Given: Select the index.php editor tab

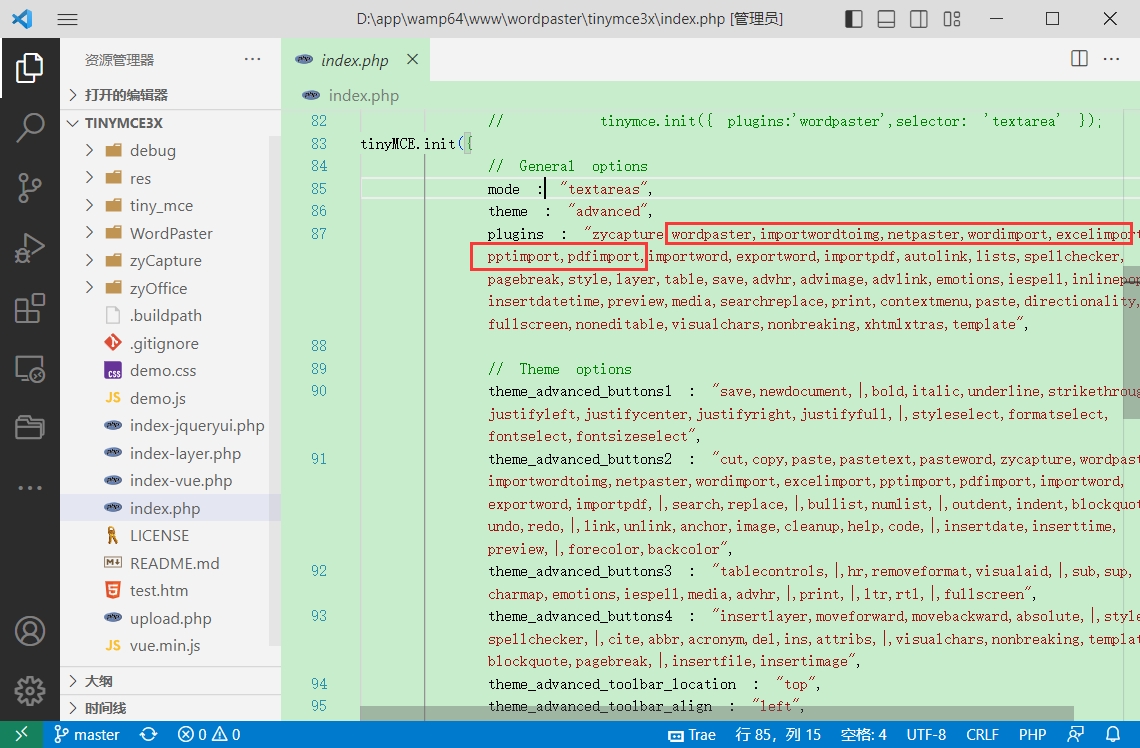Looking at the screenshot, I should point(354,60).
